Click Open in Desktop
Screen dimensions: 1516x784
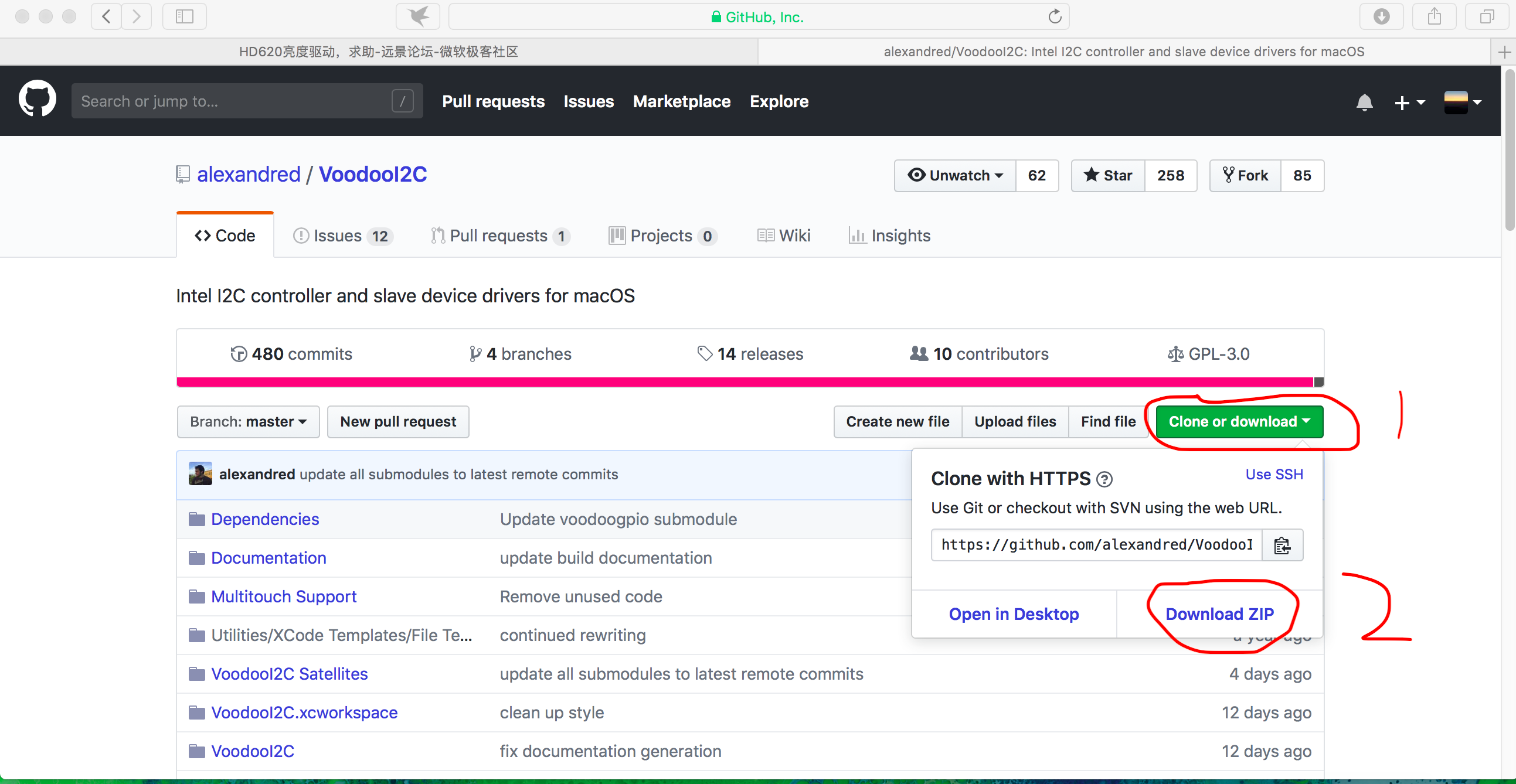pyautogui.click(x=1014, y=614)
